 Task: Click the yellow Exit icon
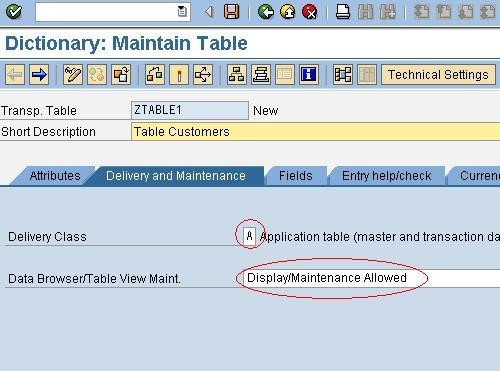point(288,12)
